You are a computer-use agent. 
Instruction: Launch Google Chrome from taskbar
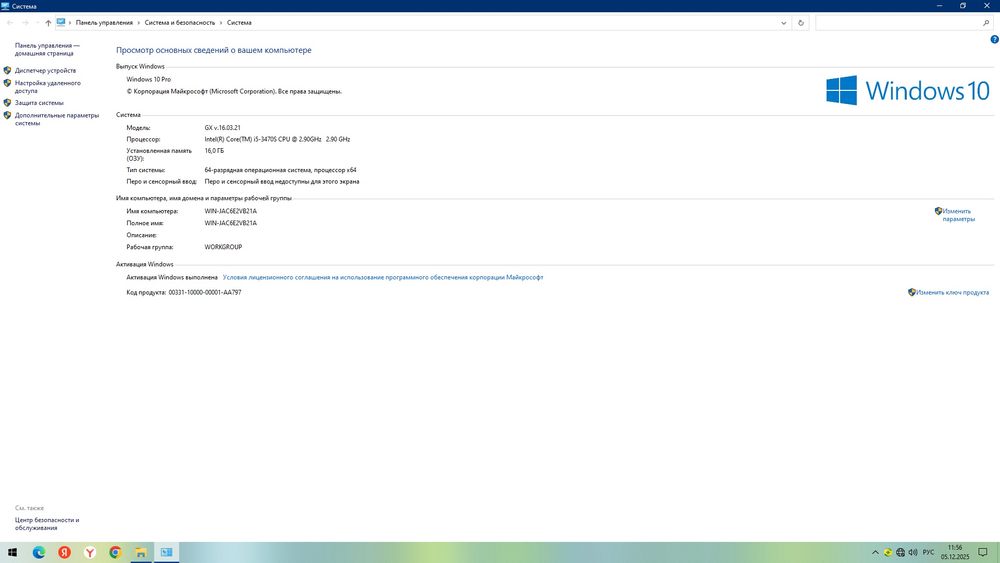(x=115, y=552)
